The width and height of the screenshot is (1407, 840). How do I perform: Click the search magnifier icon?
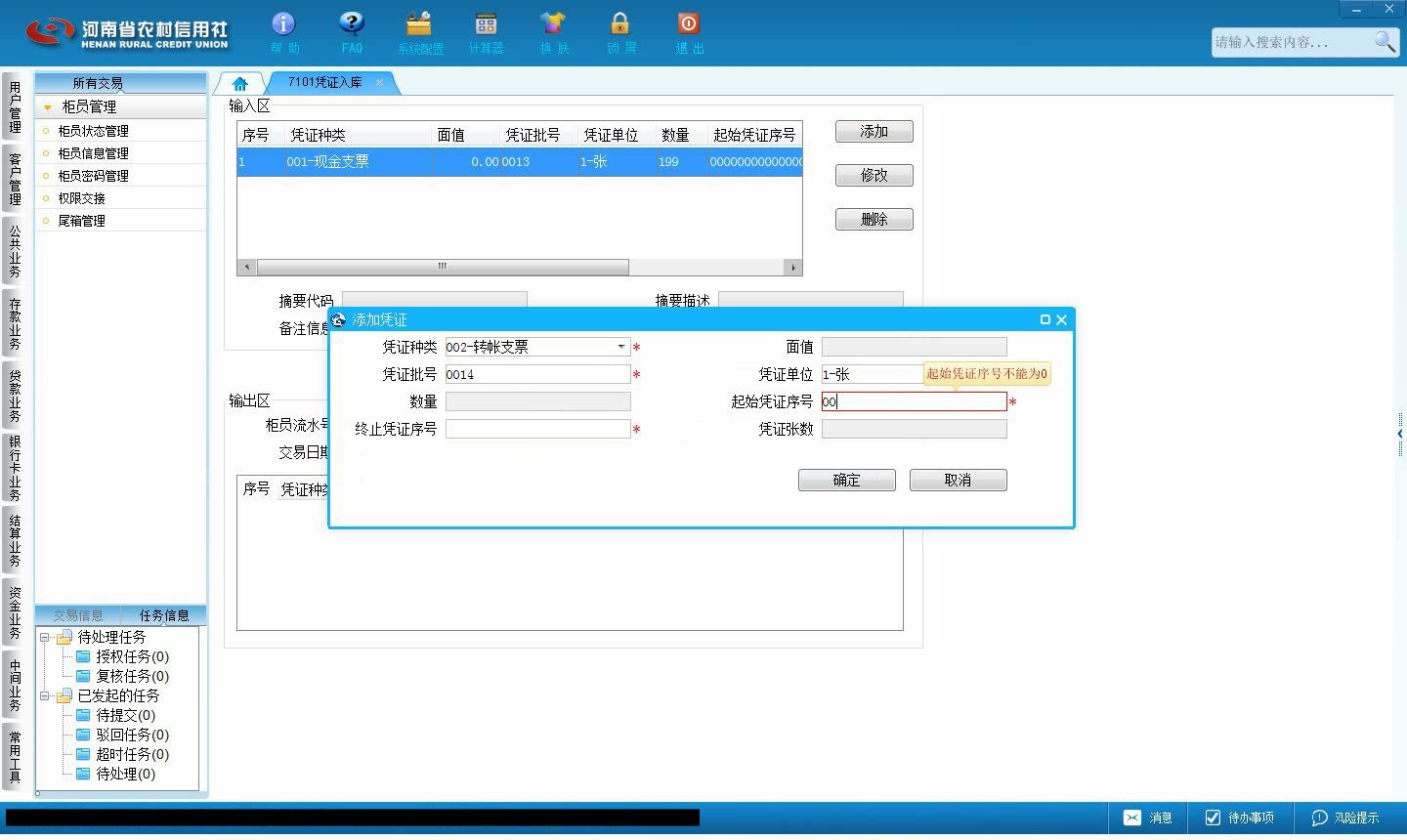click(x=1384, y=42)
